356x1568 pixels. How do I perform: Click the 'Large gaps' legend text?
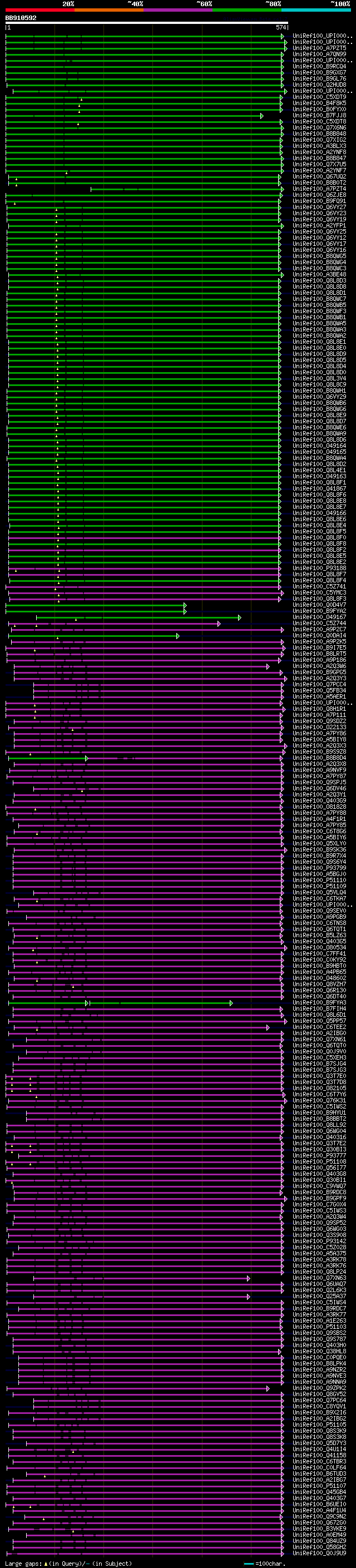pyautogui.click(x=24, y=1563)
